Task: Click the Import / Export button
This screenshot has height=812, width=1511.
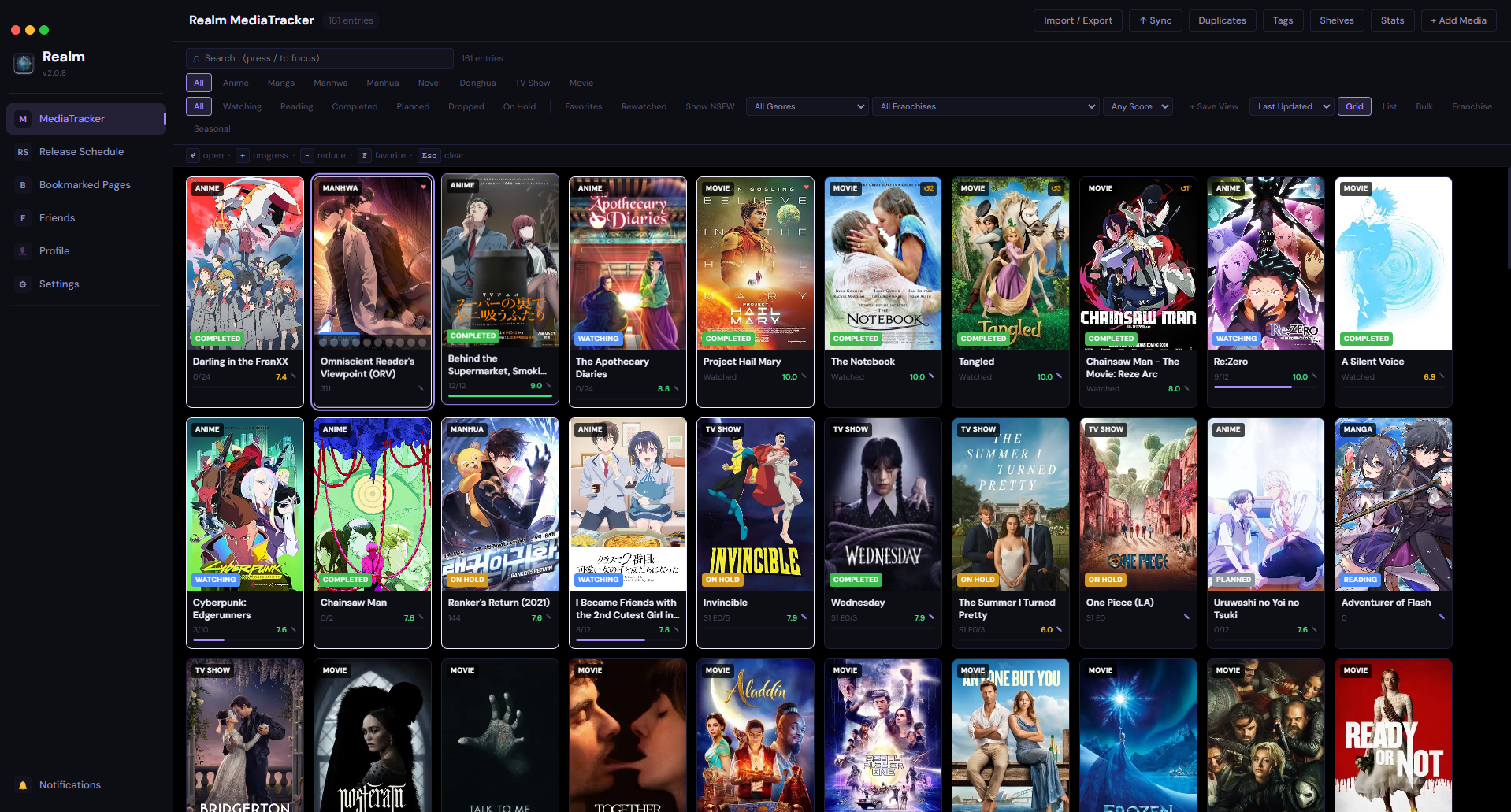Action: point(1078,20)
